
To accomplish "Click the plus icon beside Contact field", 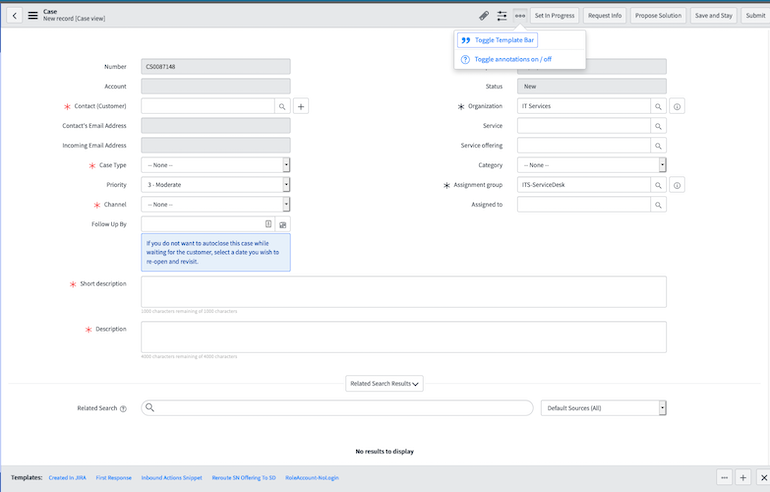I will 301,105.
